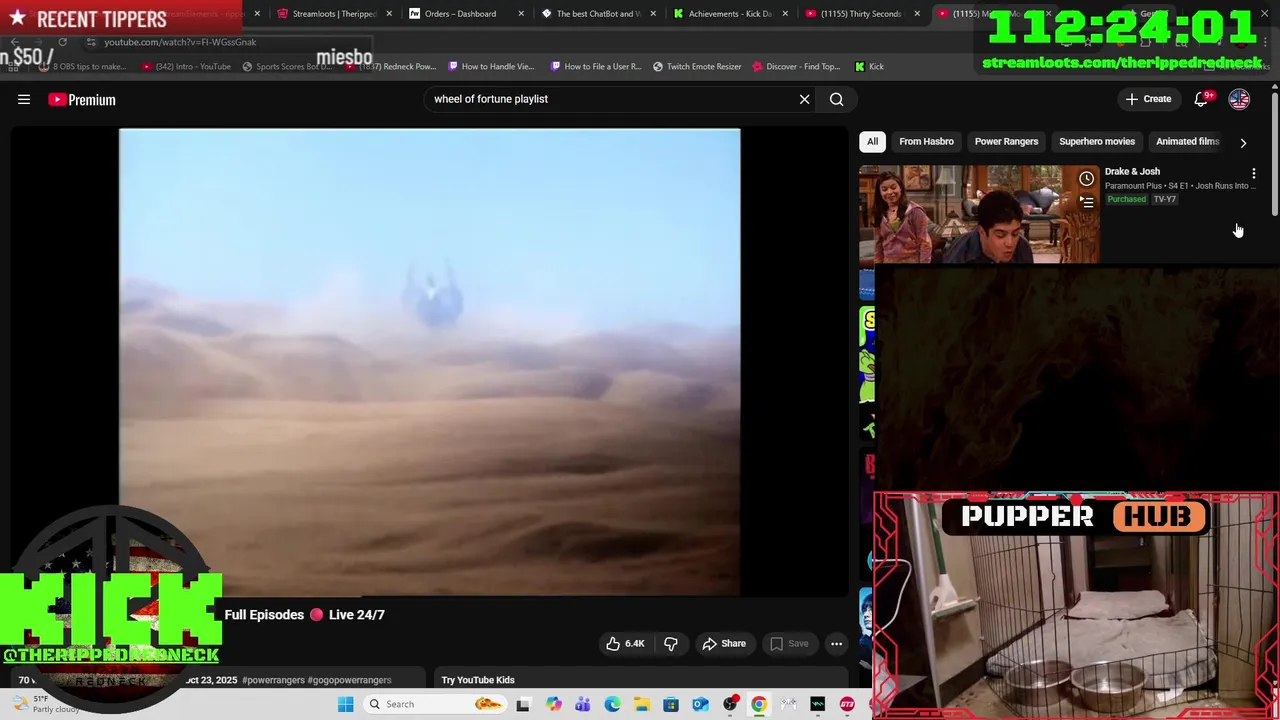Select the All filter chip
Viewport: 1280px width, 720px height.
pos(872,141)
